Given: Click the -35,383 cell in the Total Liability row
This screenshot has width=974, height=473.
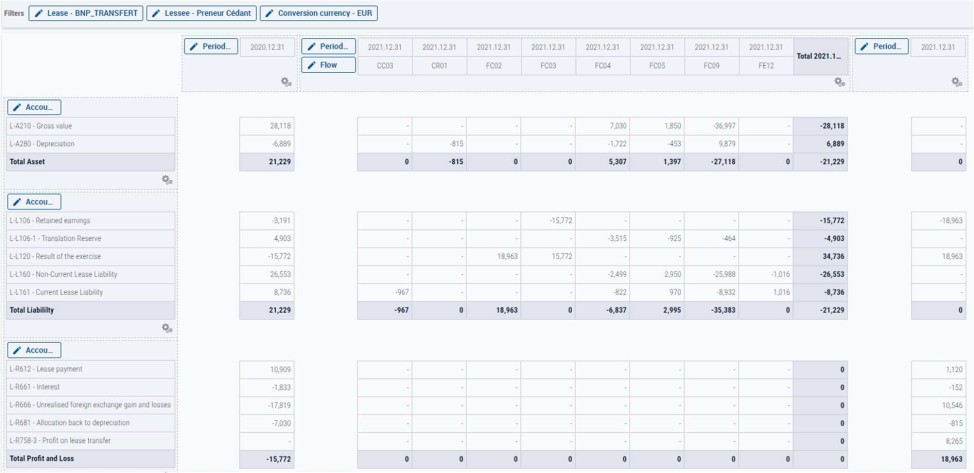Looking at the screenshot, I should coord(712,311).
